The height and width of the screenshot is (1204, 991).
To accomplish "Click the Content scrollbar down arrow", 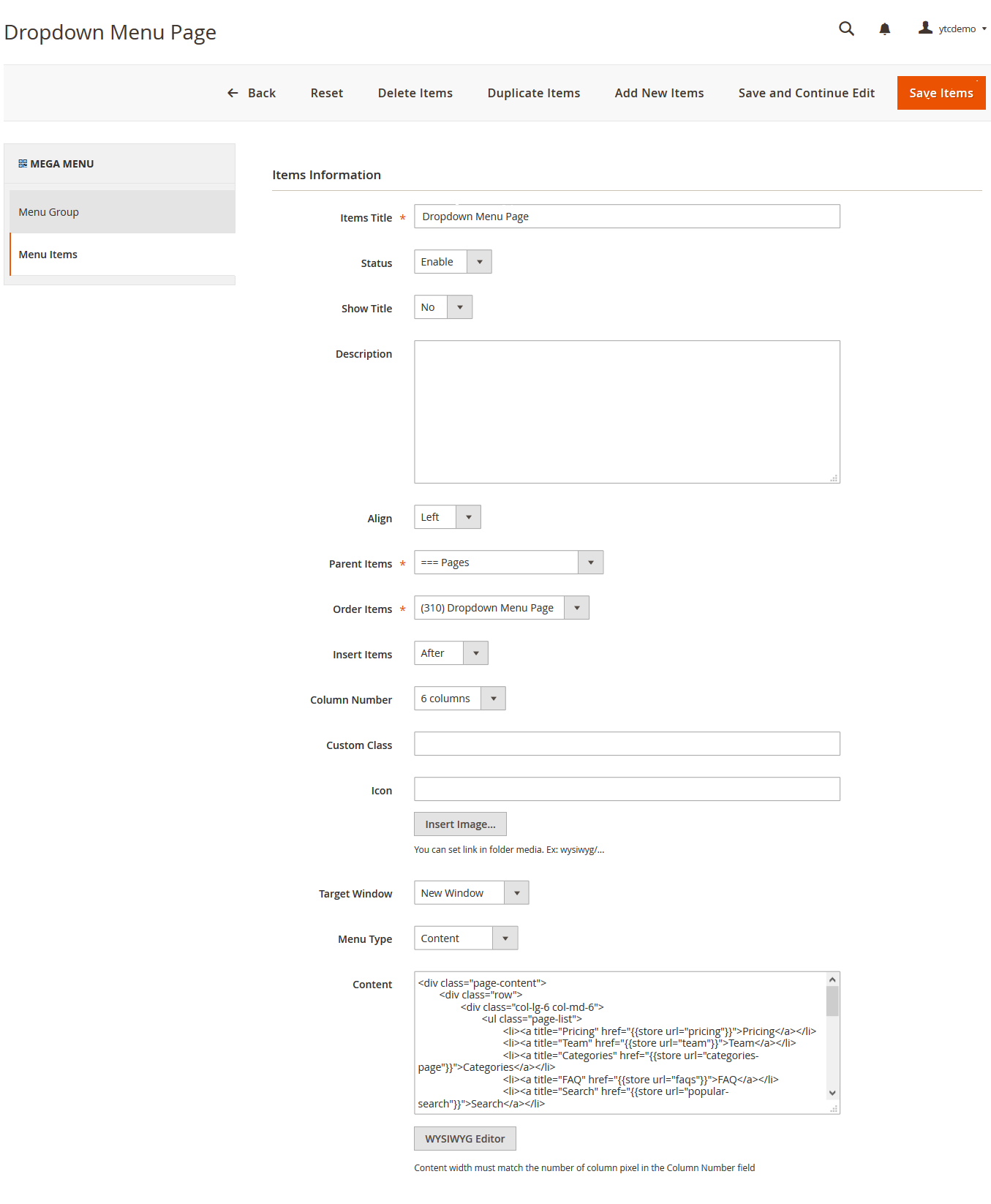I will pos(832,1093).
